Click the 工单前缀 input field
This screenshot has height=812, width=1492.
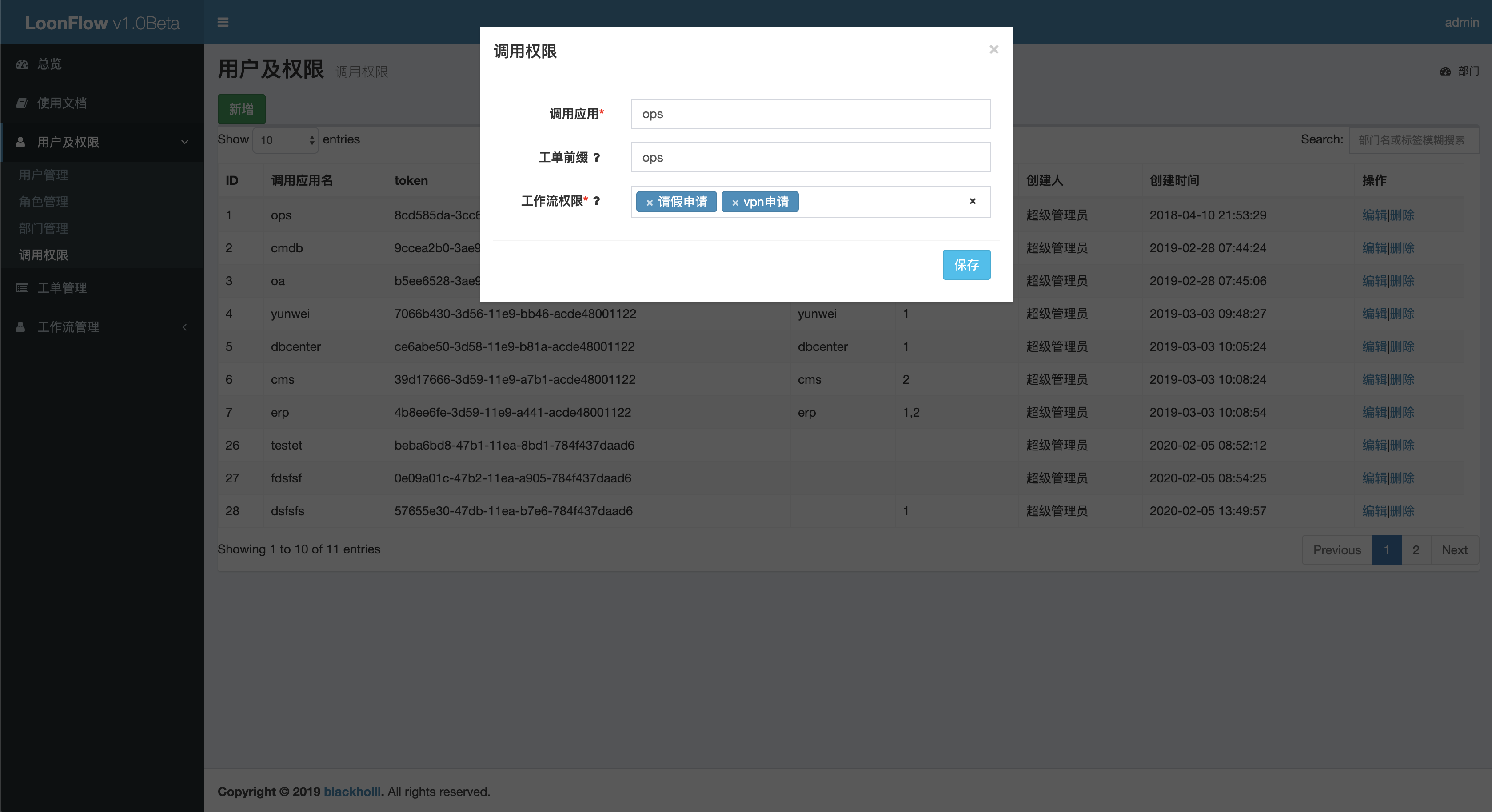tap(810, 158)
